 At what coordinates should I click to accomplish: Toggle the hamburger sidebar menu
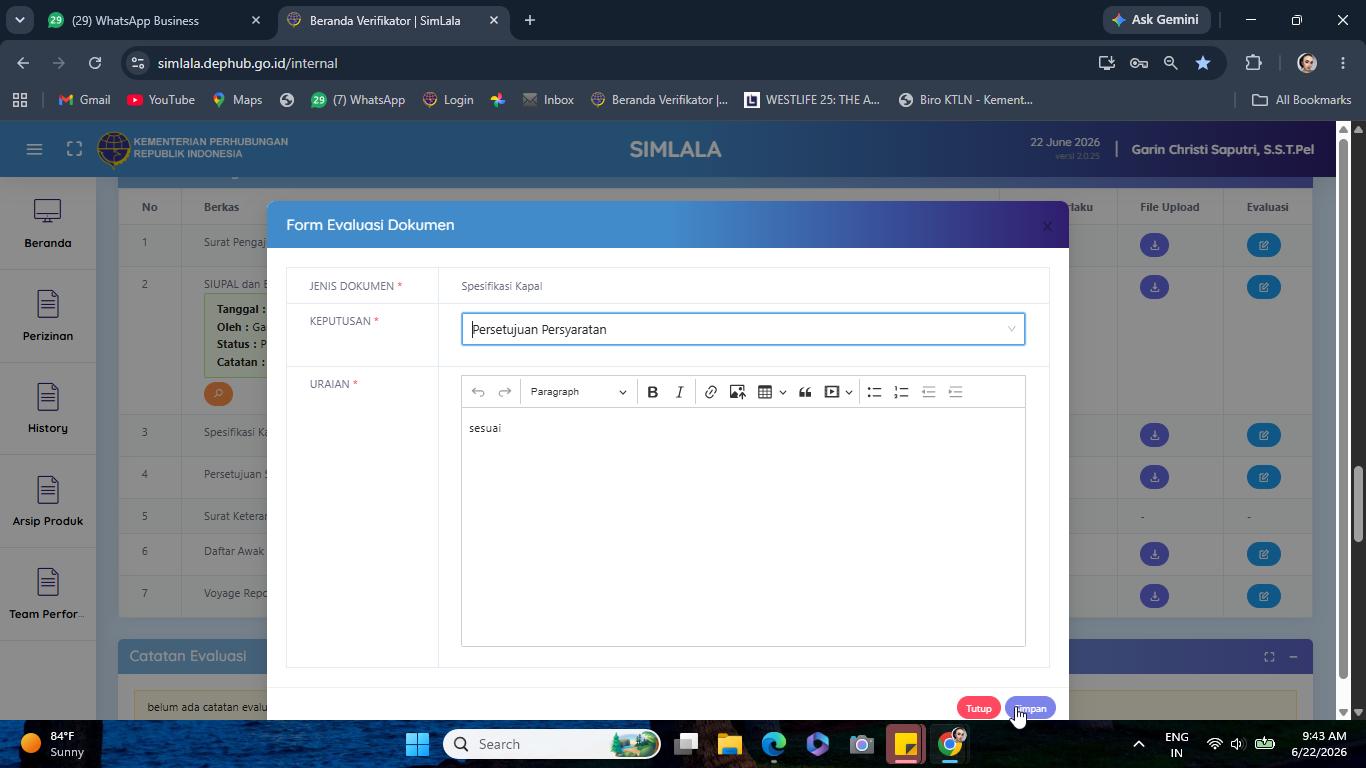(x=34, y=149)
